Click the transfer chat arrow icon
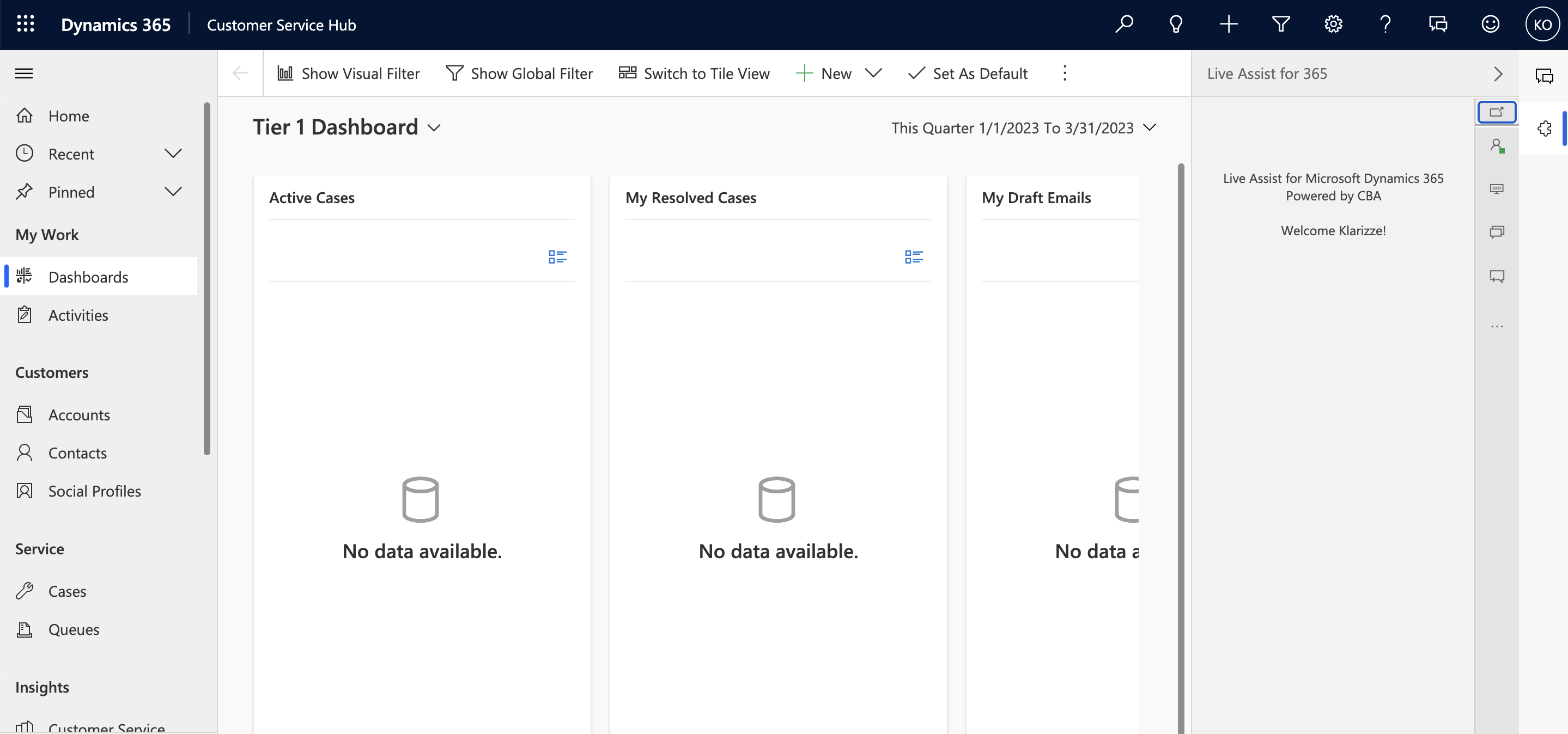This screenshot has width=1568, height=734. click(1497, 277)
